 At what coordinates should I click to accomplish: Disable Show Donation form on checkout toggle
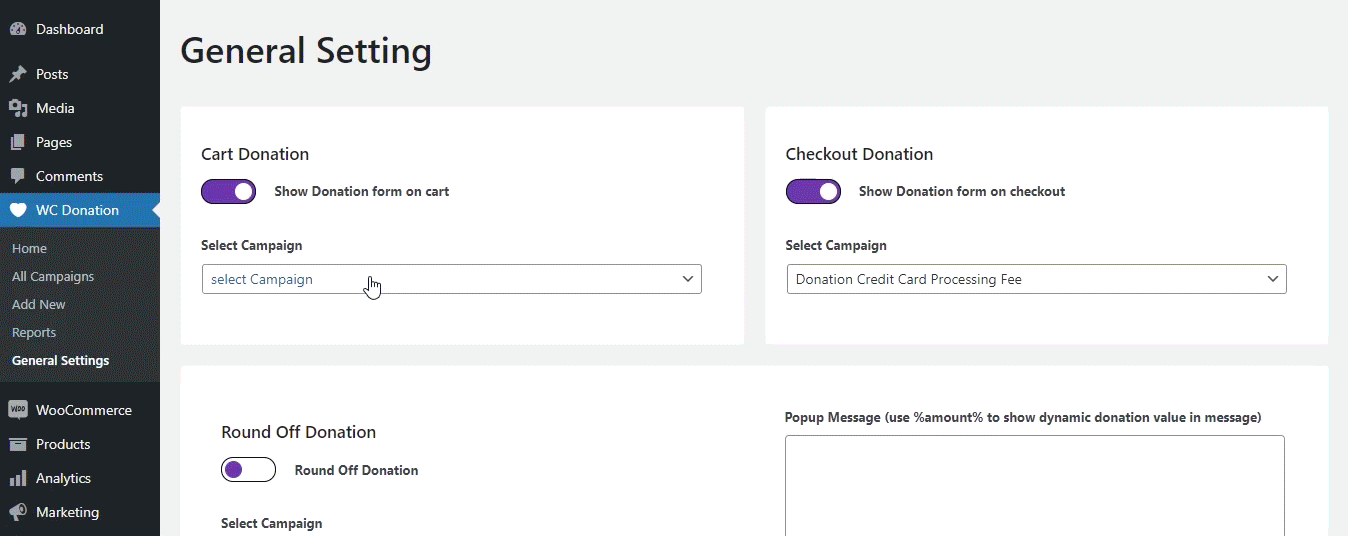(x=813, y=191)
